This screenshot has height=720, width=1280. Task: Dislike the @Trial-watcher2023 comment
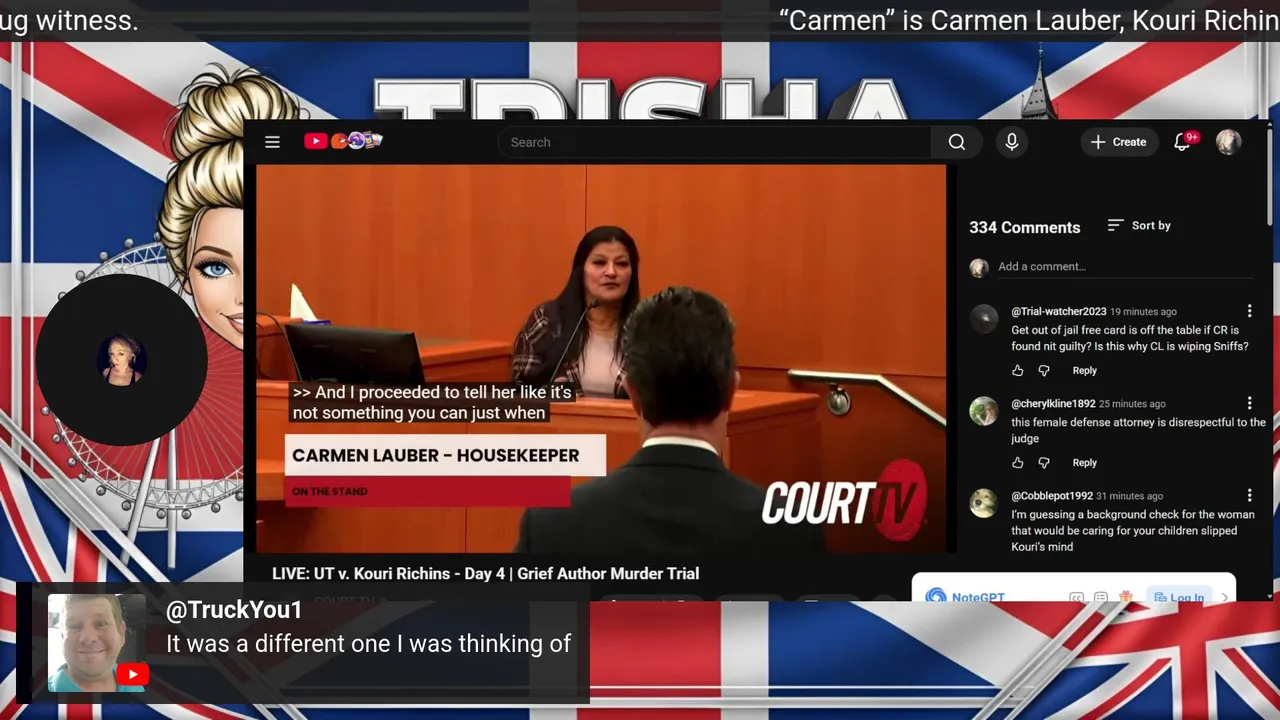pos(1044,370)
